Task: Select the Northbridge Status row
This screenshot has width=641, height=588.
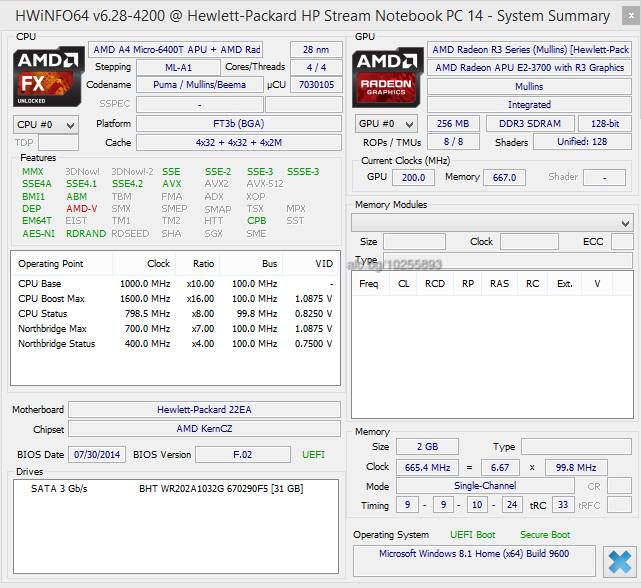Action: click(x=175, y=343)
